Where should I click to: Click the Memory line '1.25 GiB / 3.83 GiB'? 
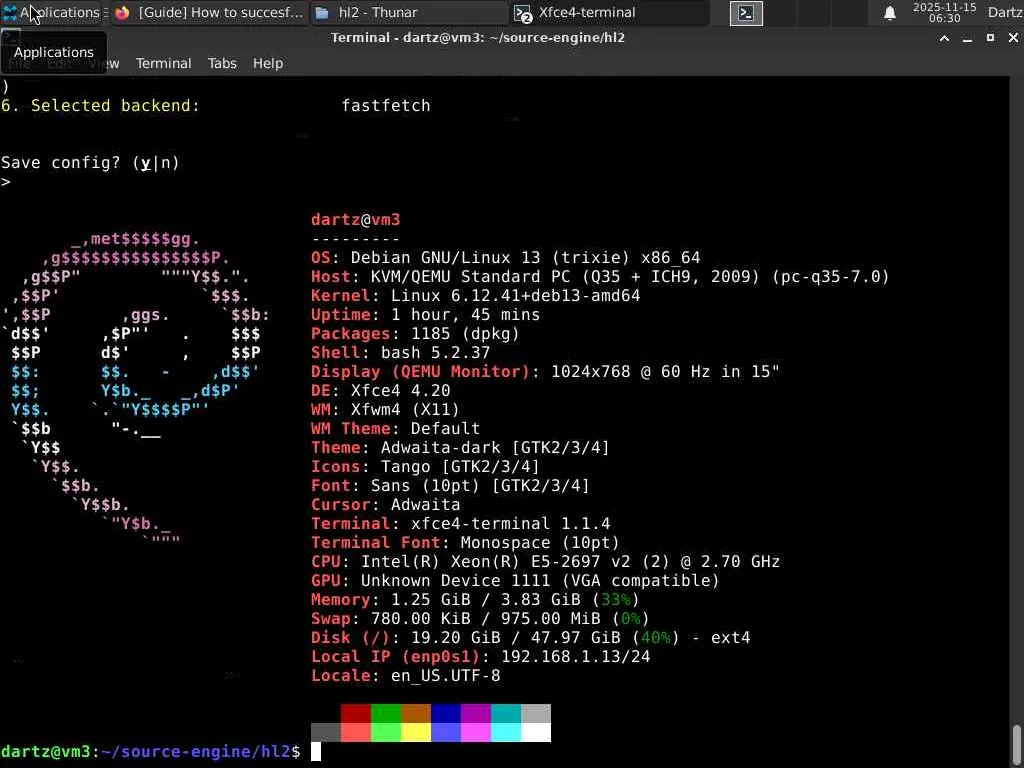pos(475,599)
